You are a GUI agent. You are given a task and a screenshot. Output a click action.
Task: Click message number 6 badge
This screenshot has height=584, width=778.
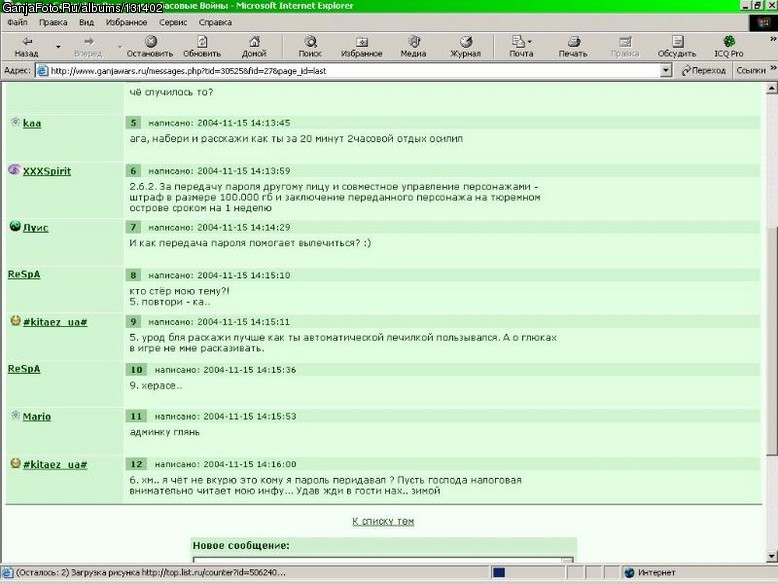point(133,171)
